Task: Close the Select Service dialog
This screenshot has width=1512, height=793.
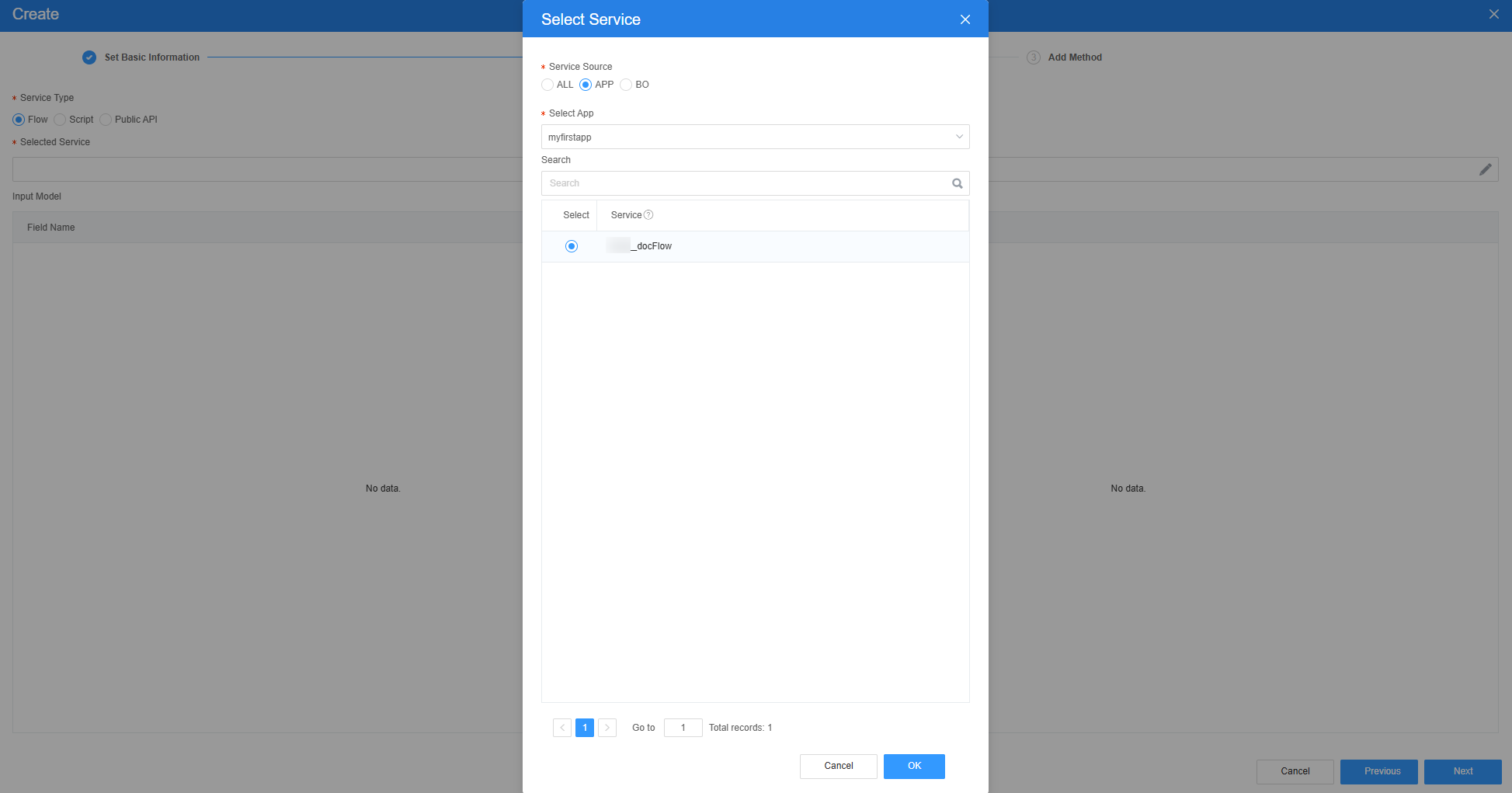Action: coord(965,19)
